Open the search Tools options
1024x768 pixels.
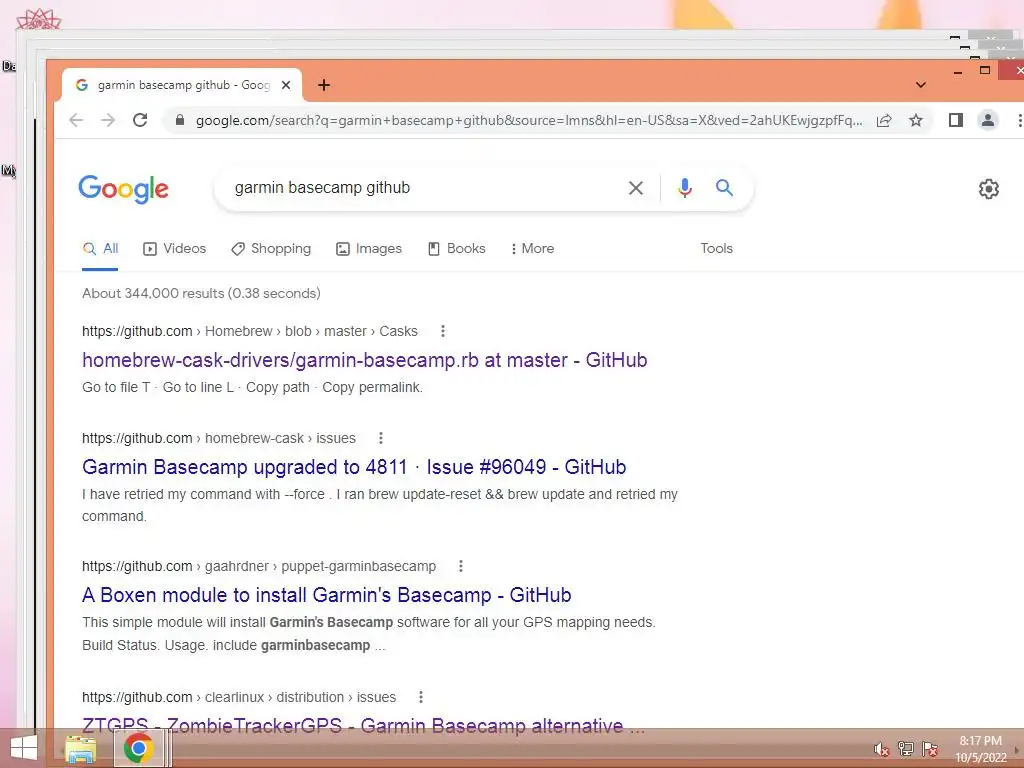pyautogui.click(x=716, y=249)
